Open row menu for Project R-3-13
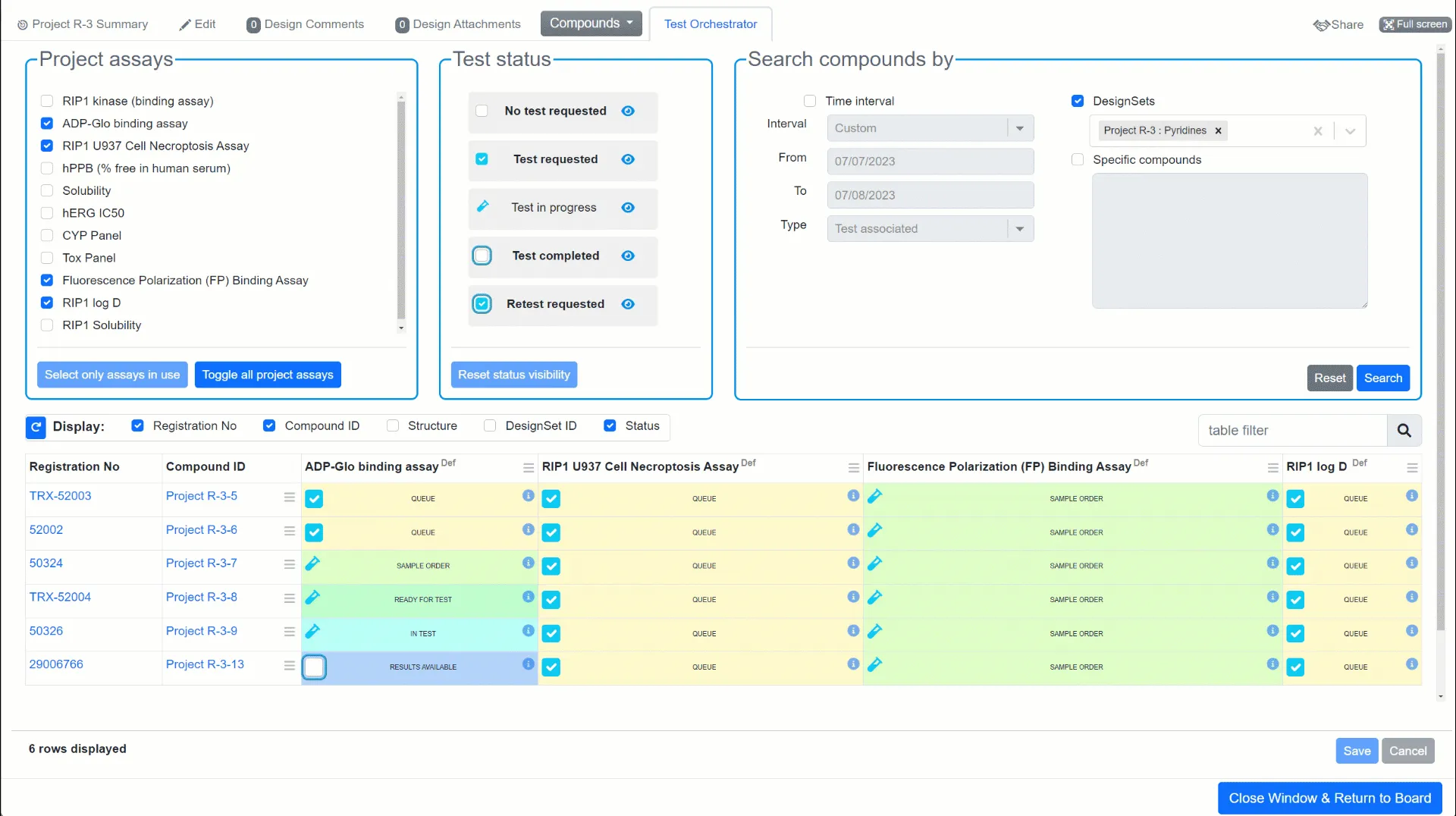Image resolution: width=1456 pixels, height=816 pixels. [x=290, y=665]
